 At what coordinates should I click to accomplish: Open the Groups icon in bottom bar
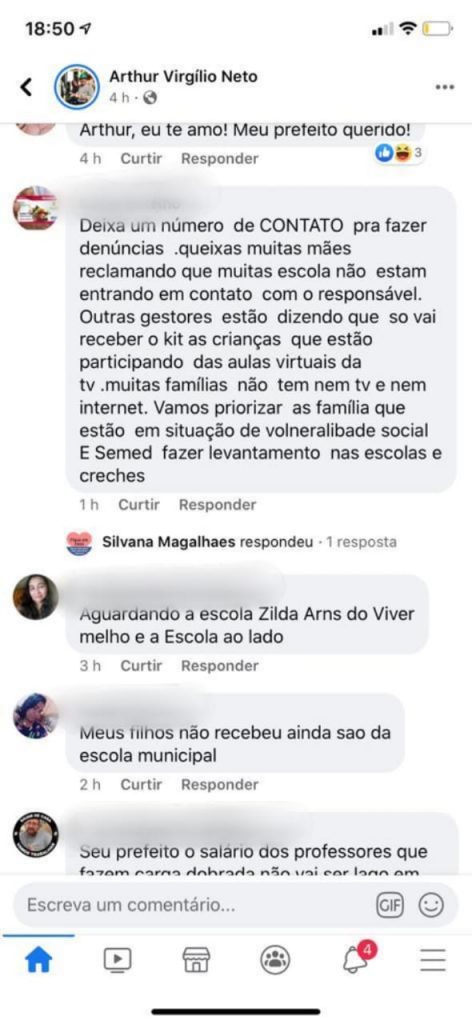[275, 959]
